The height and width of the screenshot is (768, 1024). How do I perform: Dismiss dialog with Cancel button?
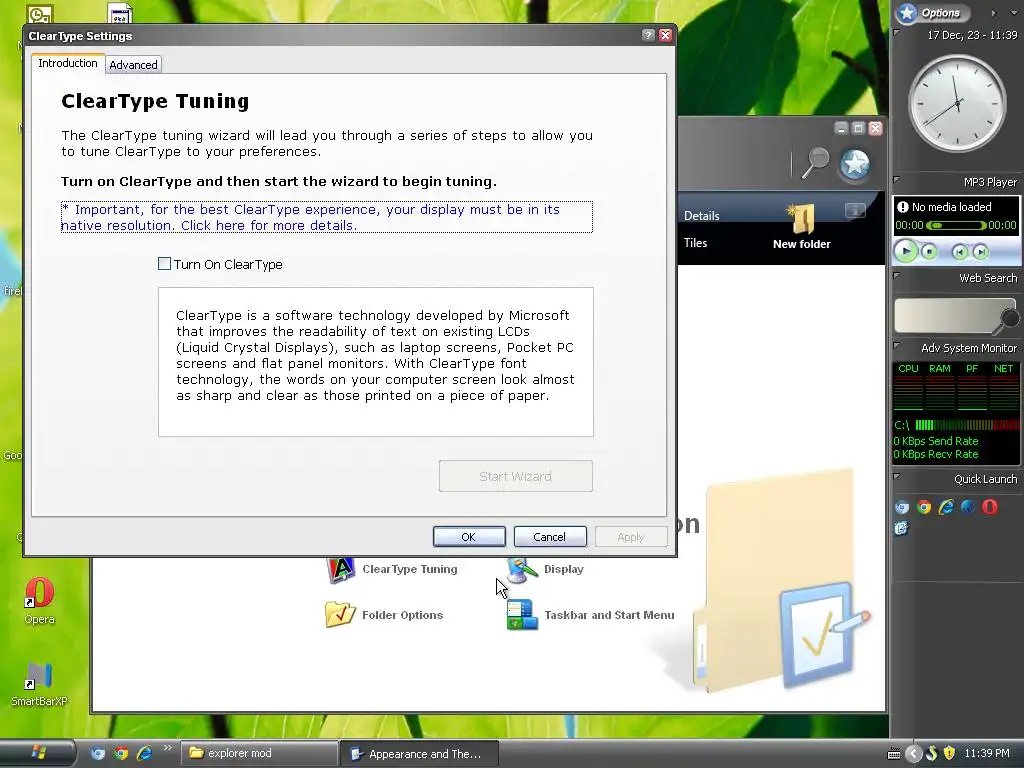[x=550, y=537]
